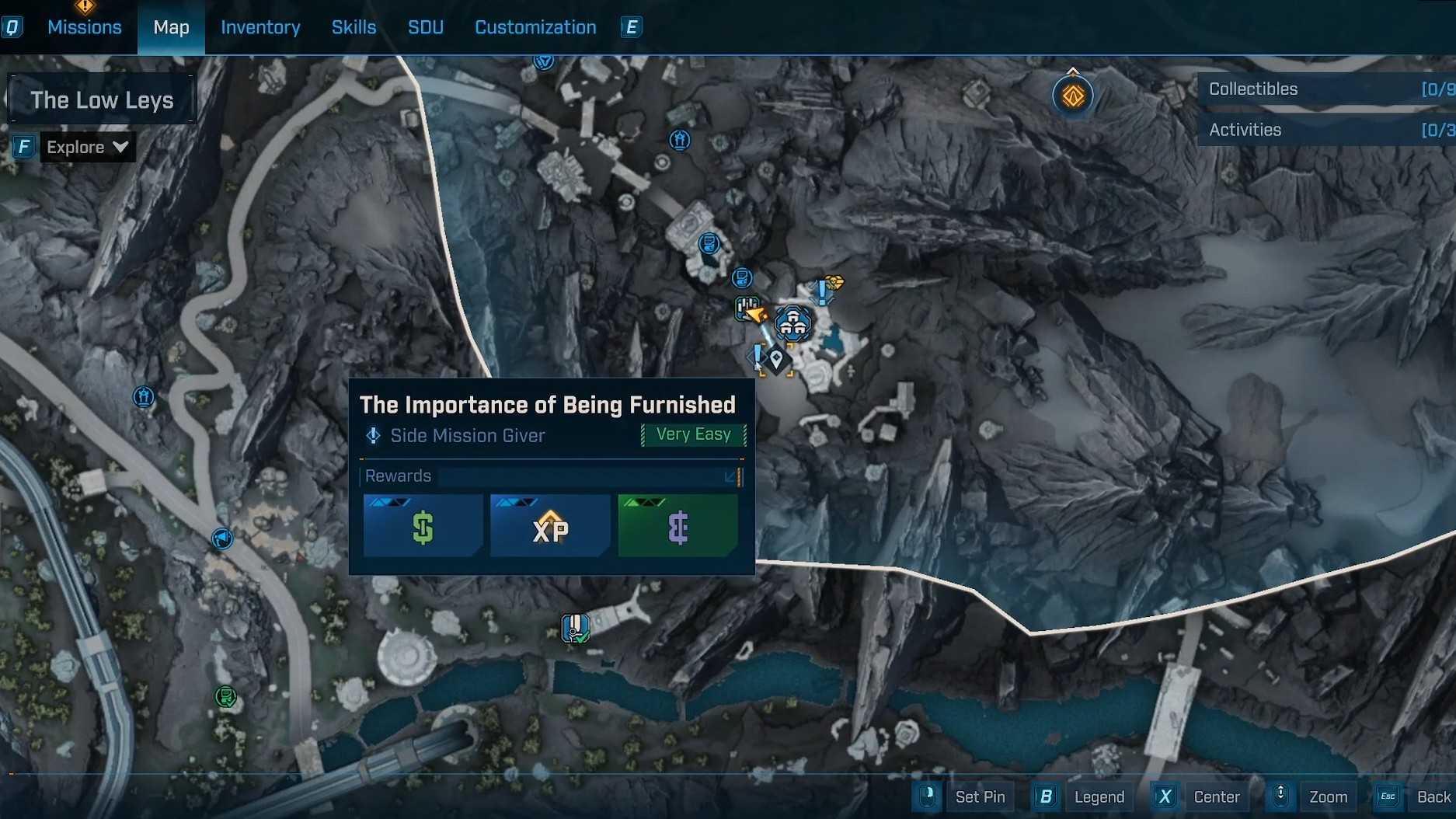Click the "Very Easy" difficulty badge
This screenshot has height=819, width=1456.
click(693, 434)
